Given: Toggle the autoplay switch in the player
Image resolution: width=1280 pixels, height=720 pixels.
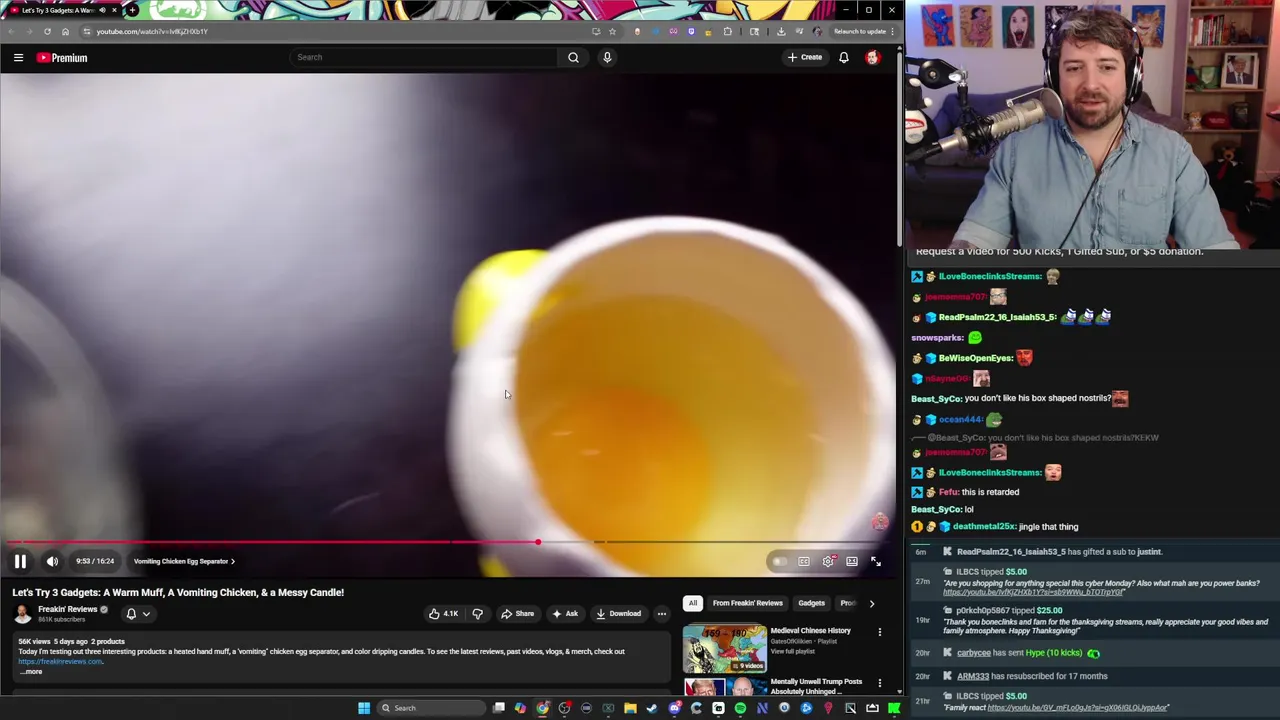Looking at the screenshot, I should [780, 562].
